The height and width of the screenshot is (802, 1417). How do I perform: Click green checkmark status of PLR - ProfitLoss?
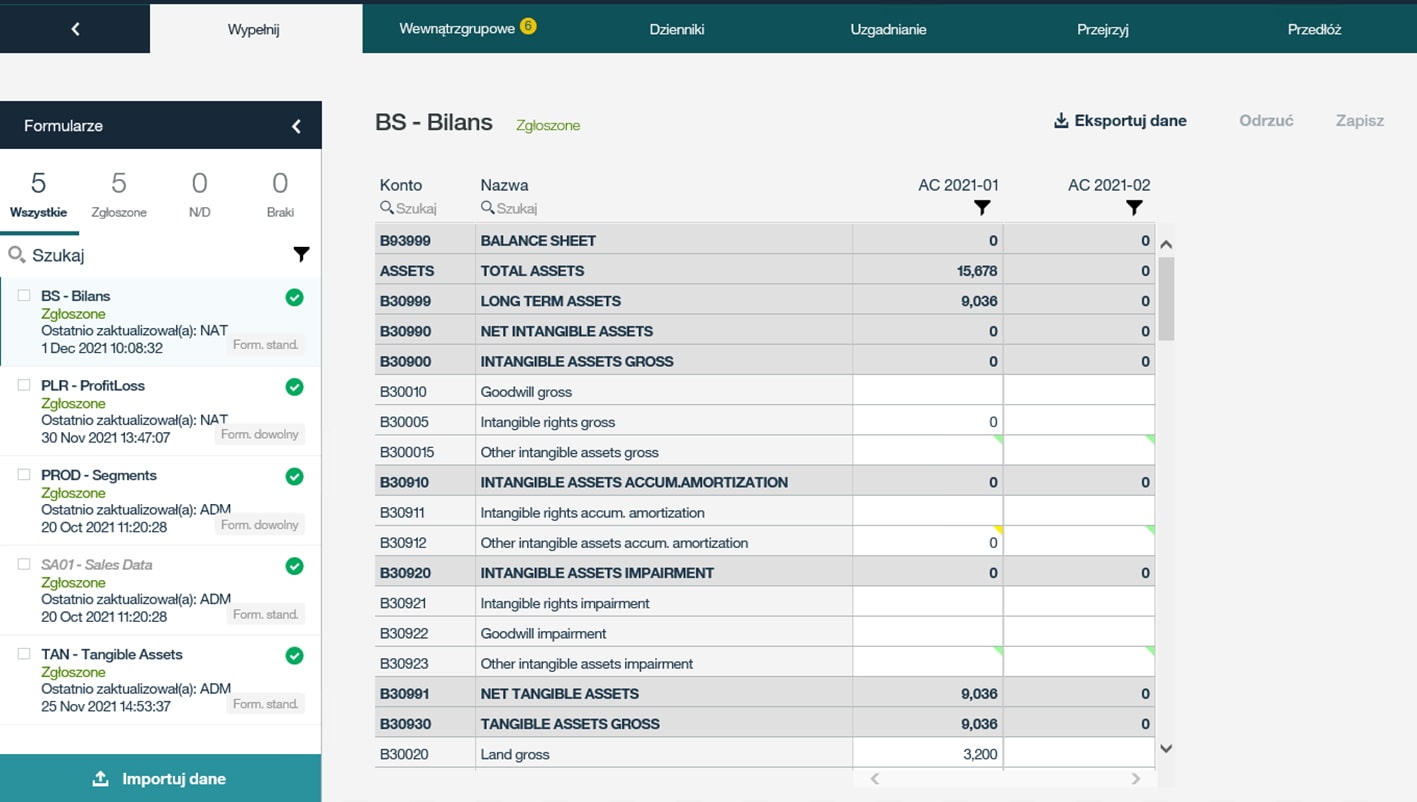[294, 387]
